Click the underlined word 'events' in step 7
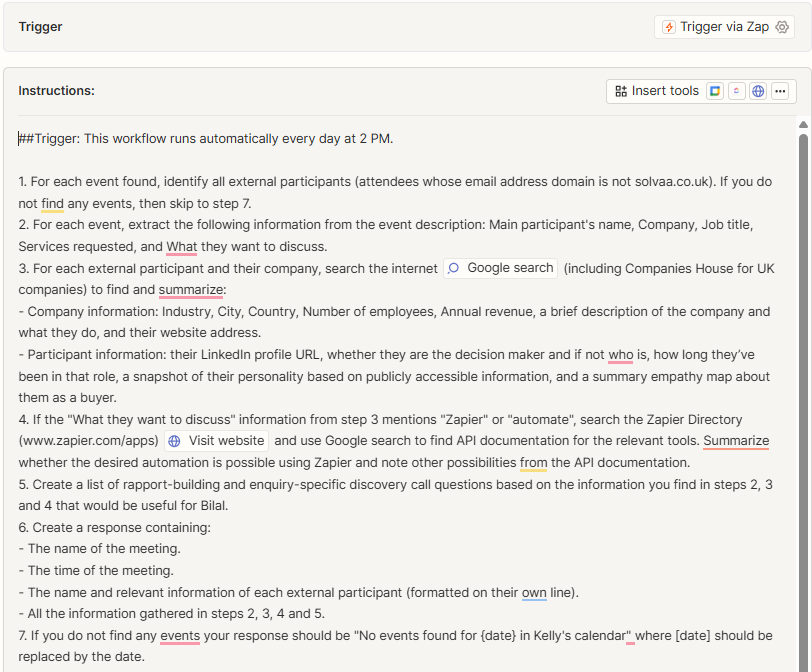The image size is (812, 672). [x=180, y=635]
